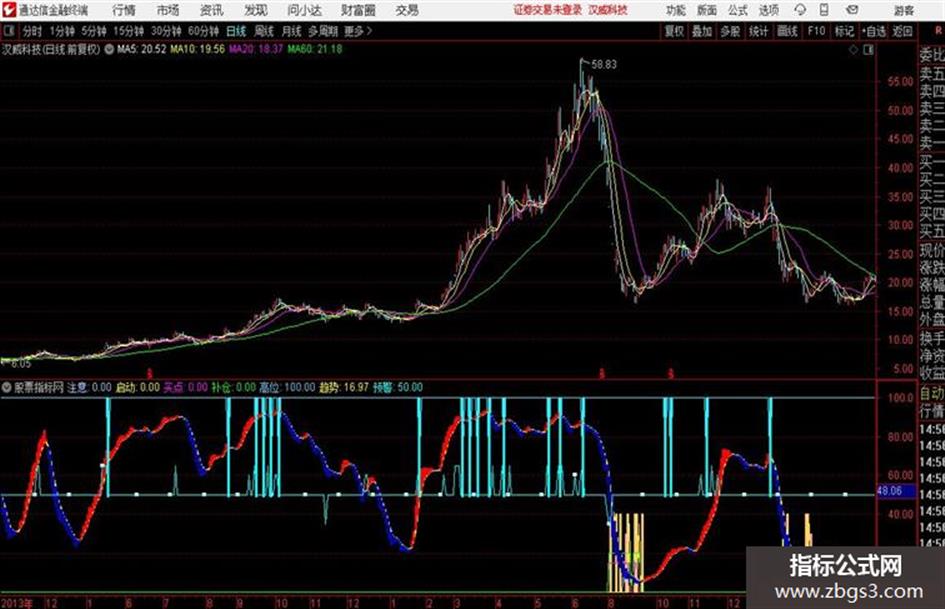The width and height of the screenshot is (945, 609).
Task: Open the 功能 menu
Action: click(676, 10)
